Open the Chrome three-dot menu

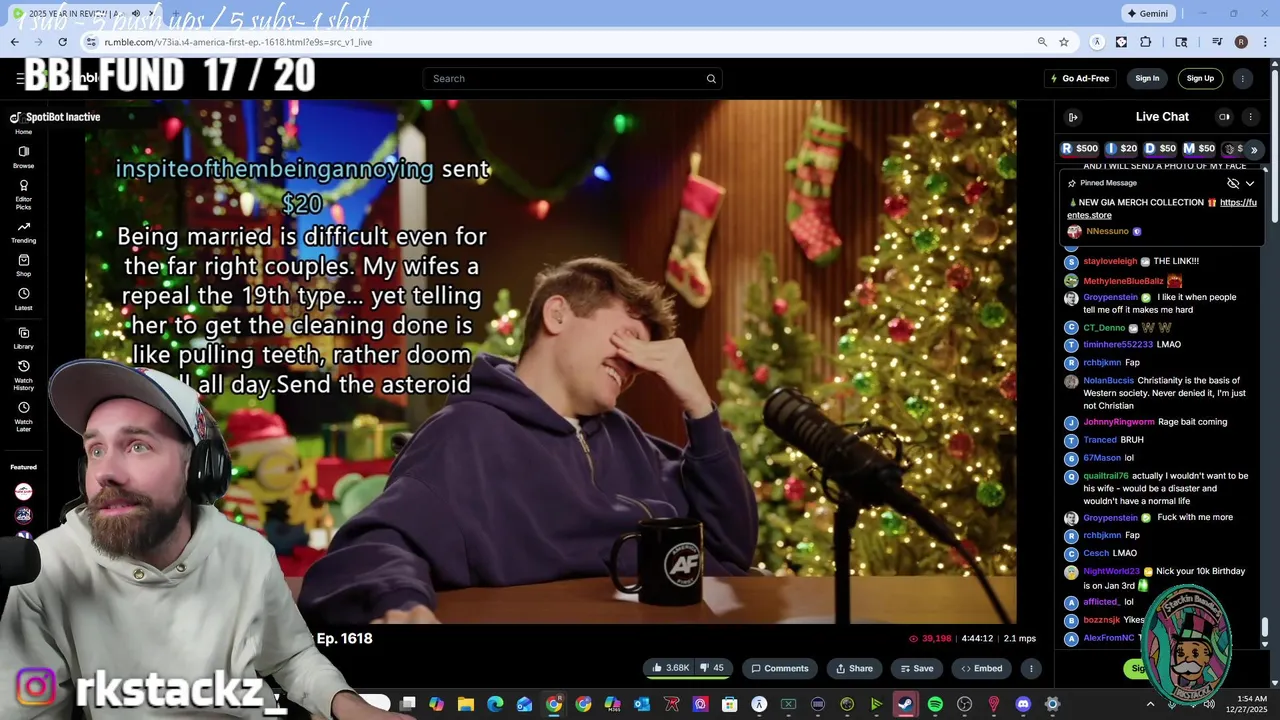[1263, 42]
